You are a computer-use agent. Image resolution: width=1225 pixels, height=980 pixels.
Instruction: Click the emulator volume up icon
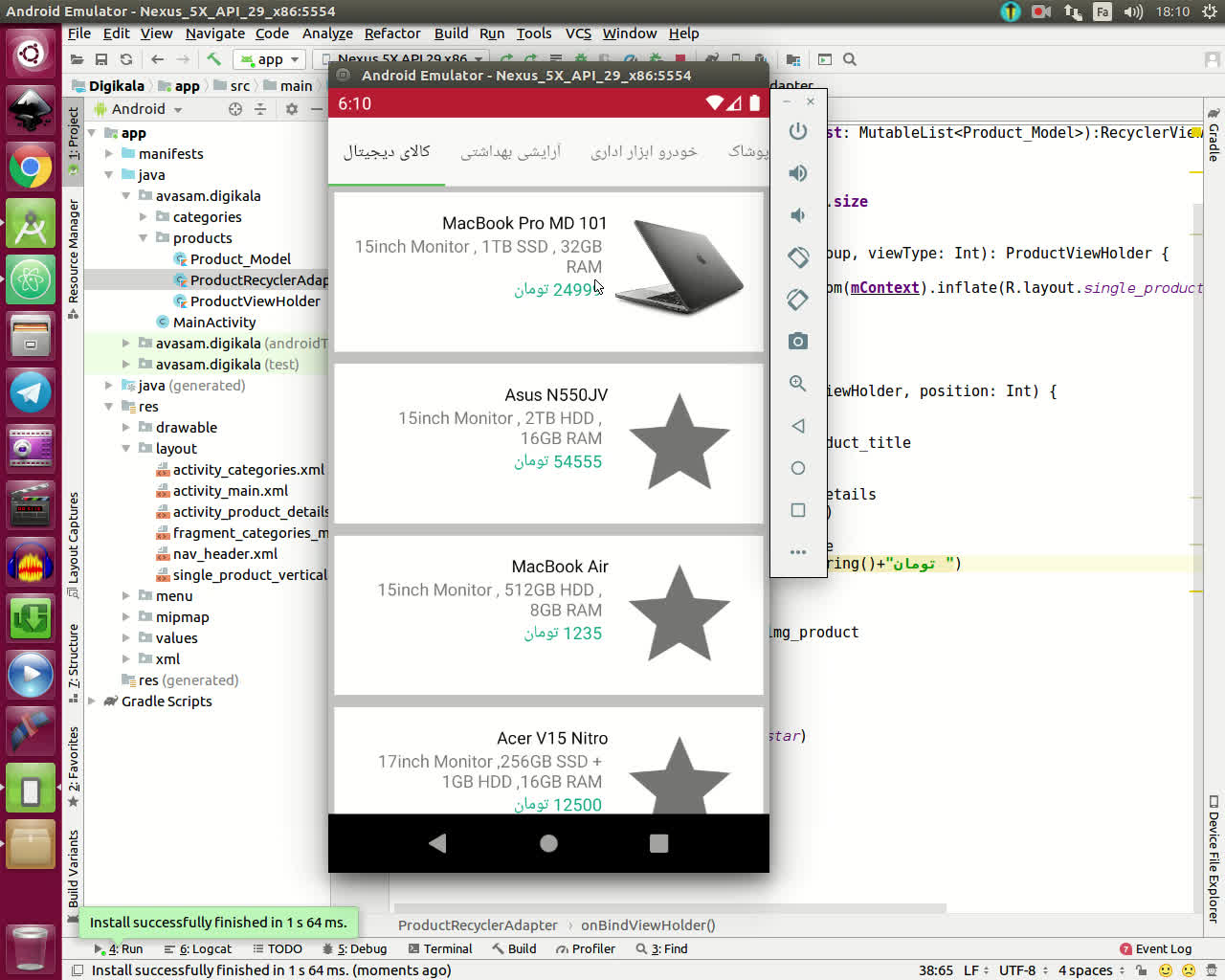click(x=797, y=173)
